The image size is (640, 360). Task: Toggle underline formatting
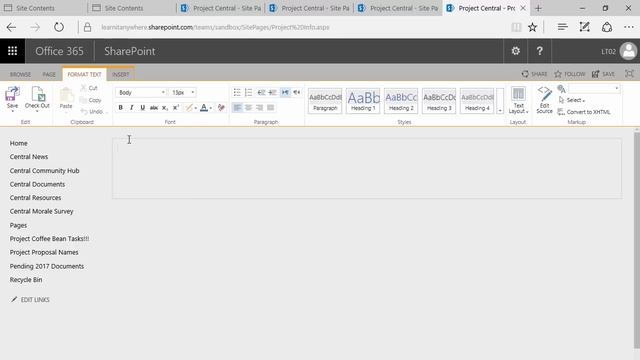142,108
